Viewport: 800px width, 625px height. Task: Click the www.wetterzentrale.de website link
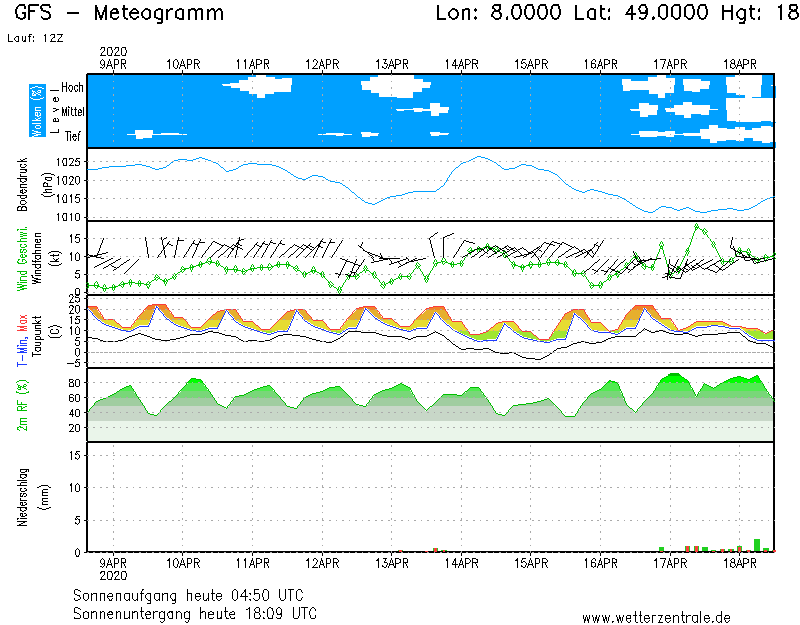(x=656, y=617)
